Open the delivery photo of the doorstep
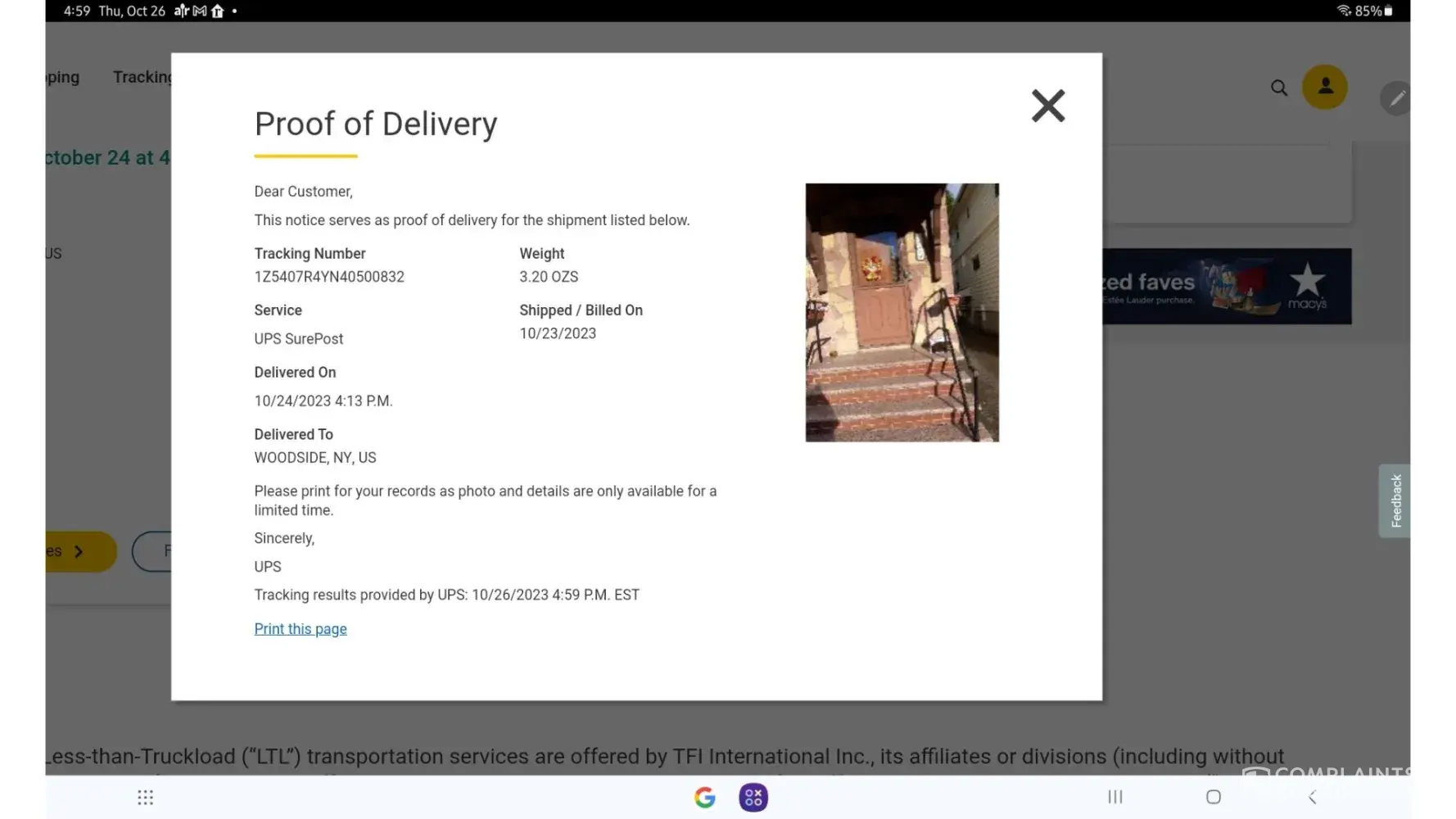The image size is (1456, 819). [x=902, y=312]
